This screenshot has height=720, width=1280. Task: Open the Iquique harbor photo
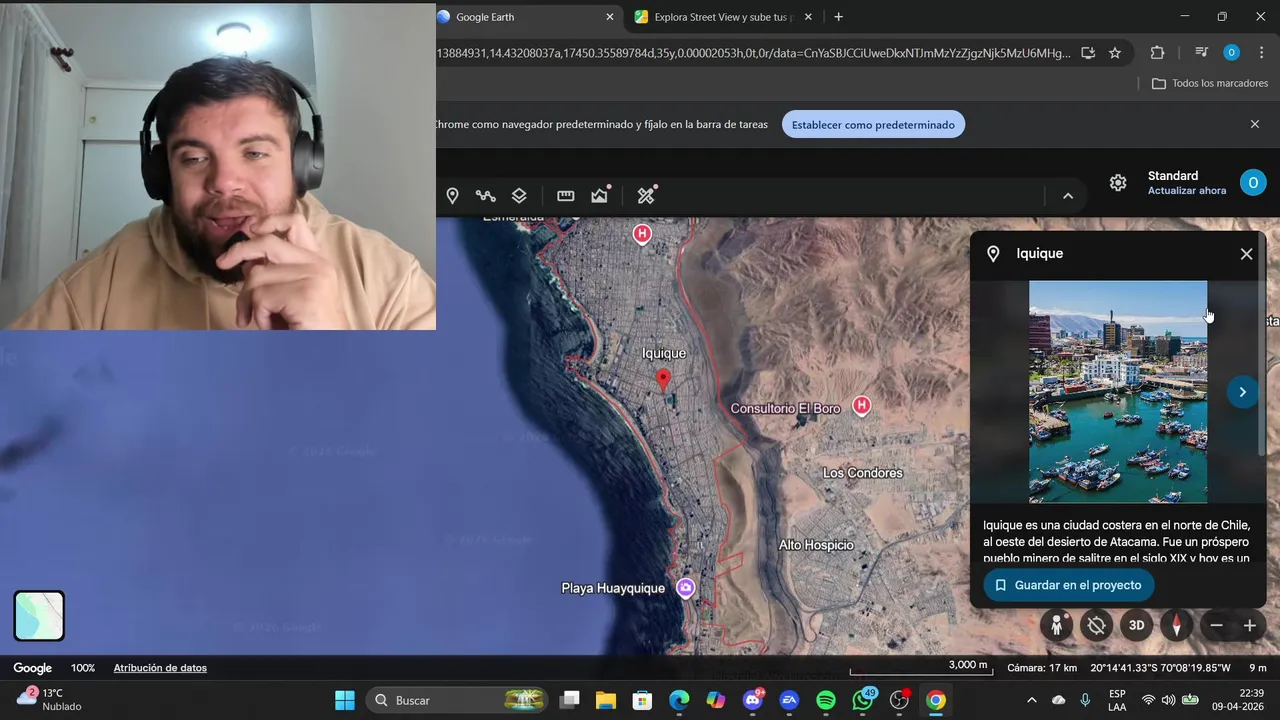coord(1118,392)
